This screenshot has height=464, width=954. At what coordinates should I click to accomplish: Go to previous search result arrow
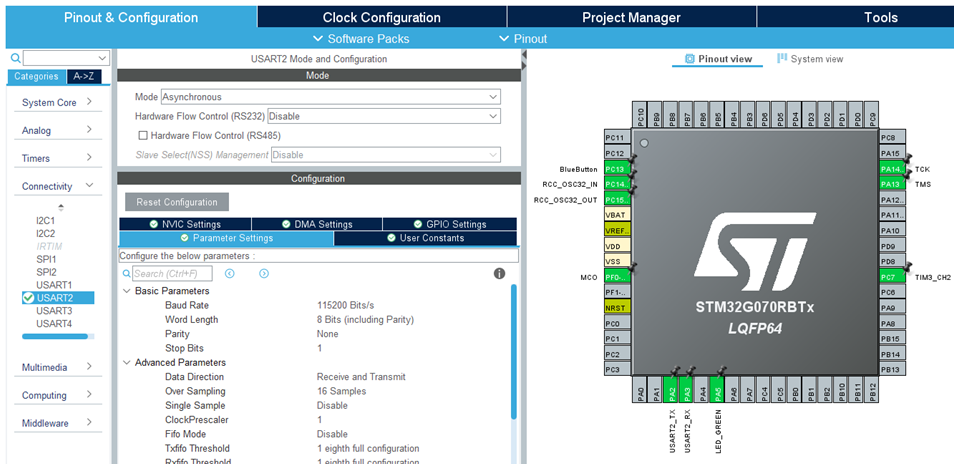[229, 274]
